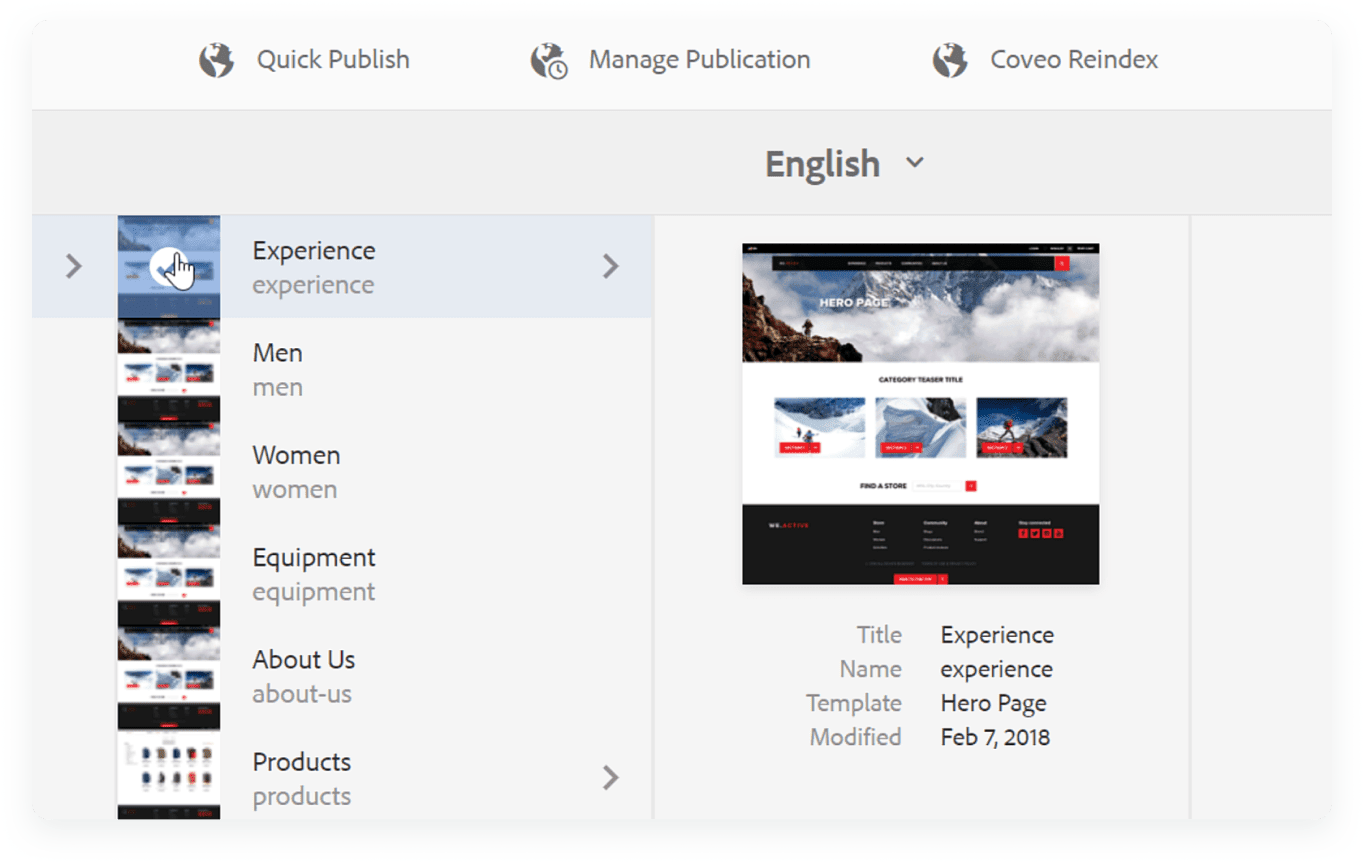Expand Experience children via right chevron
The image size is (1364, 864).
(x=610, y=266)
